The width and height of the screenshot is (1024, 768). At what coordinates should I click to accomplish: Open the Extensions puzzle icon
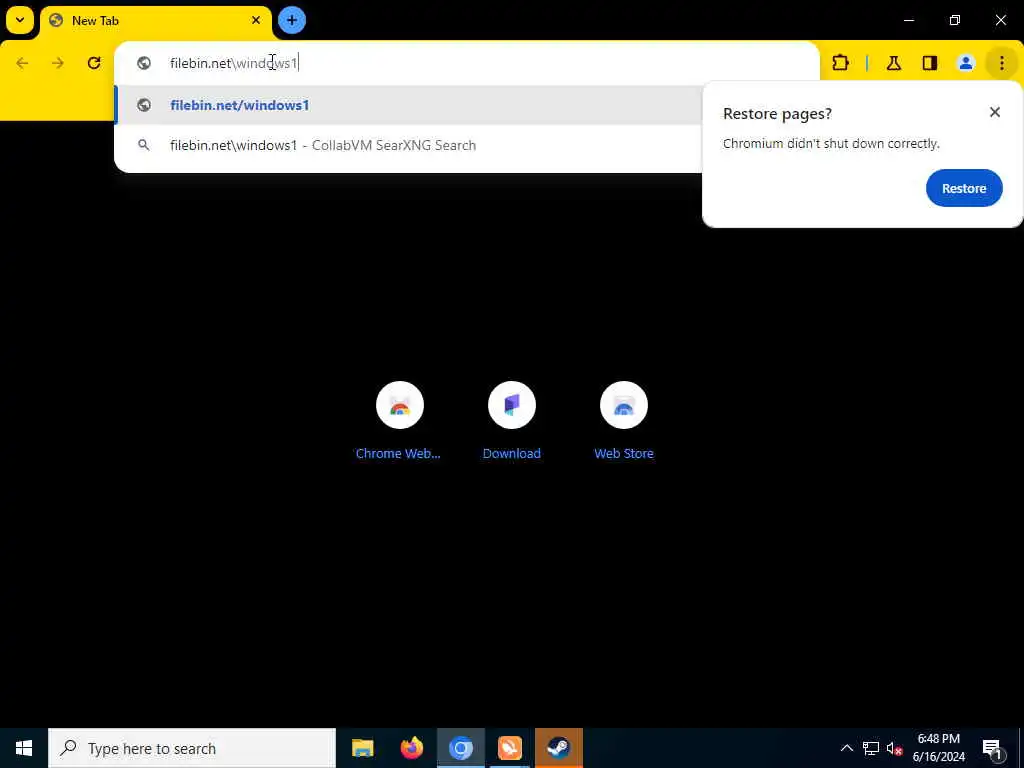840,63
